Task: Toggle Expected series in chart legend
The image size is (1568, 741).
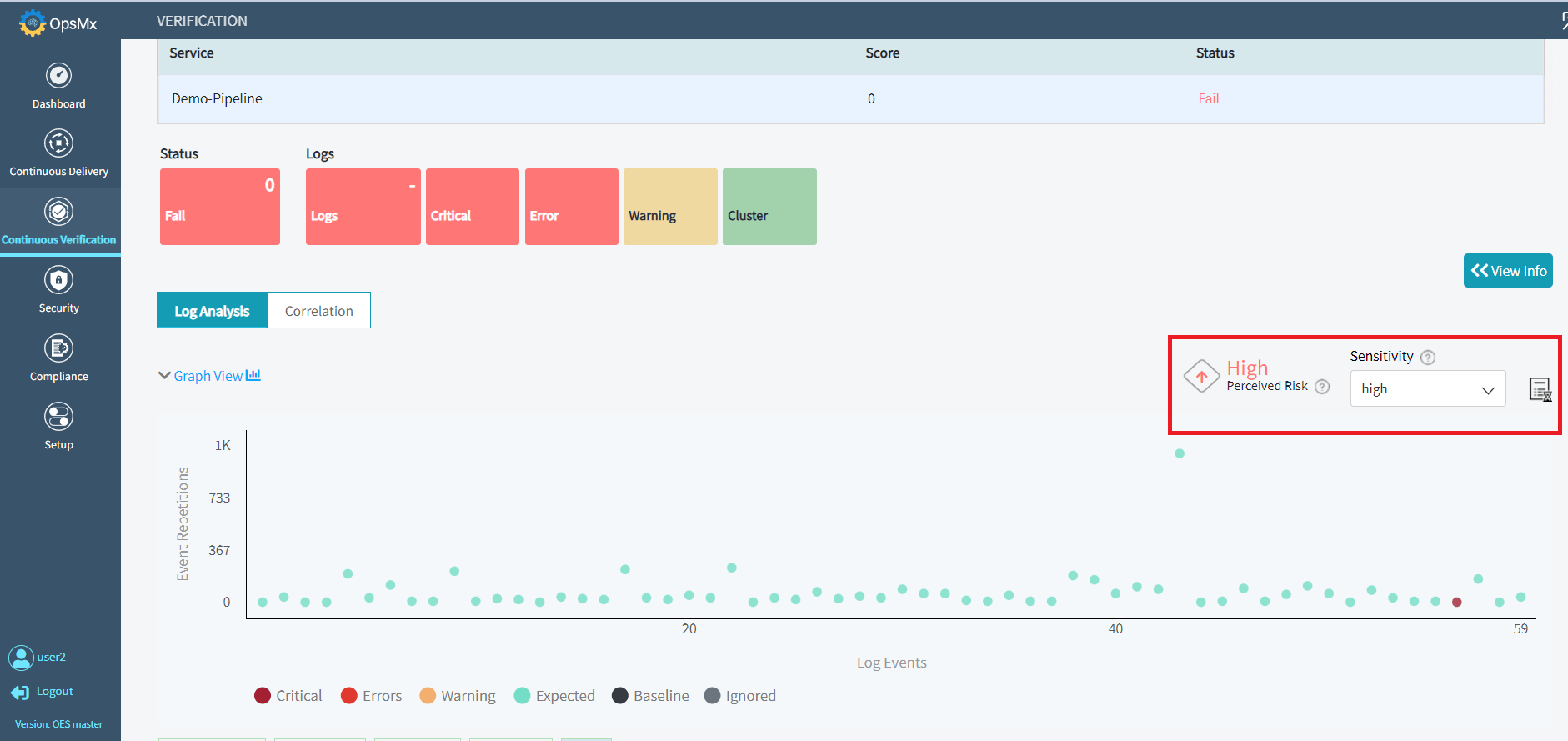Action: (555, 696)
